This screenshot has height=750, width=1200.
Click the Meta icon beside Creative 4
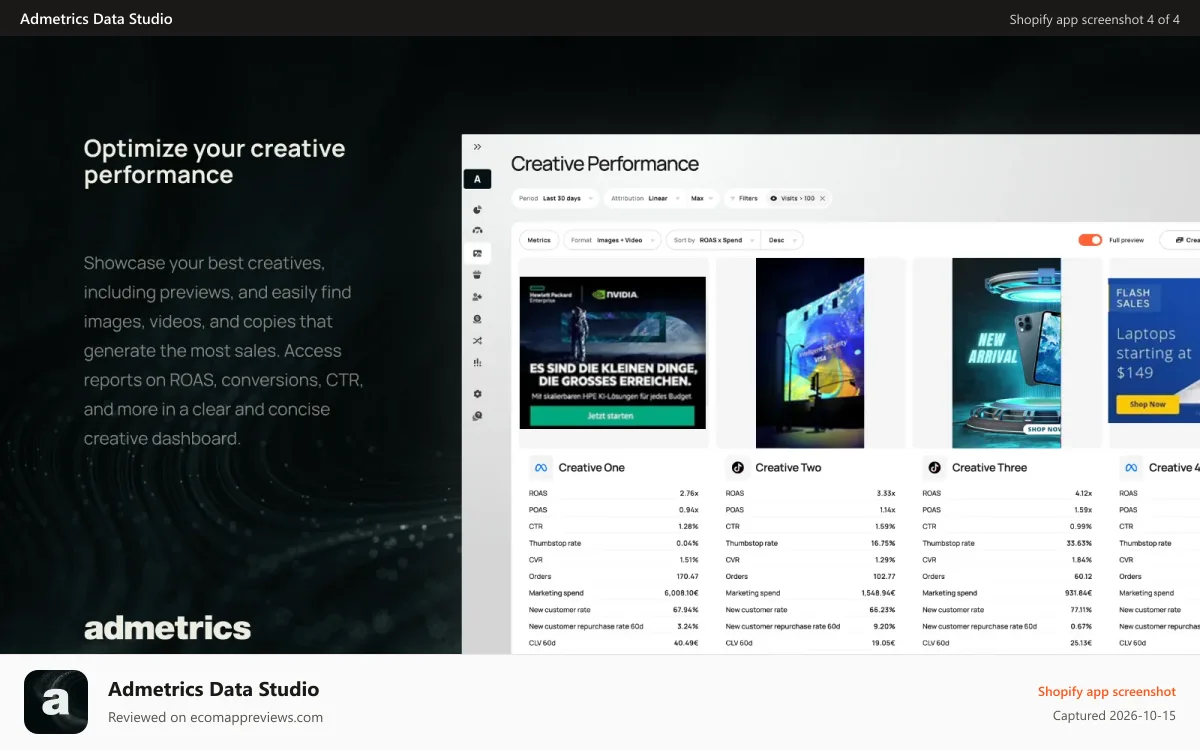coord(1131,467)
